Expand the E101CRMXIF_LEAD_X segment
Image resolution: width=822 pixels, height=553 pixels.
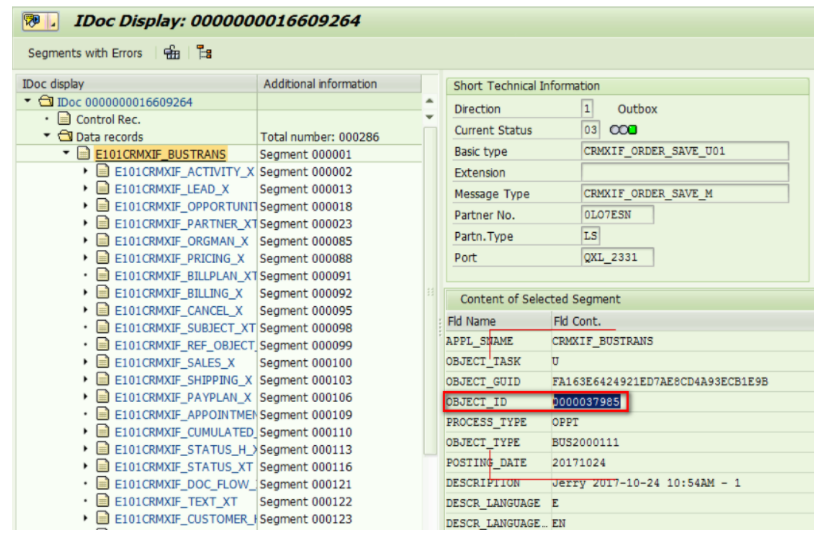coord(85,188)
